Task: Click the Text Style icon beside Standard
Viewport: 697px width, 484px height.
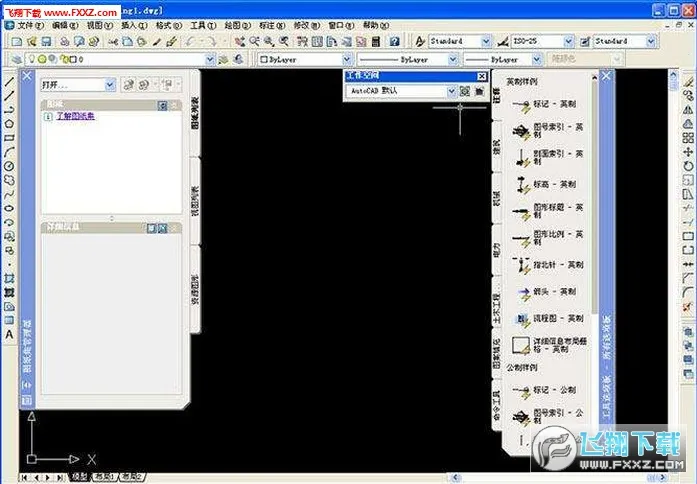Action: pos(420,42)
